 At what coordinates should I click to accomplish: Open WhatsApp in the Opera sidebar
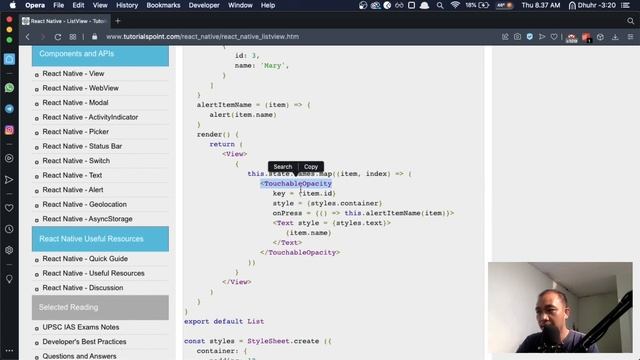pos(9,88)
